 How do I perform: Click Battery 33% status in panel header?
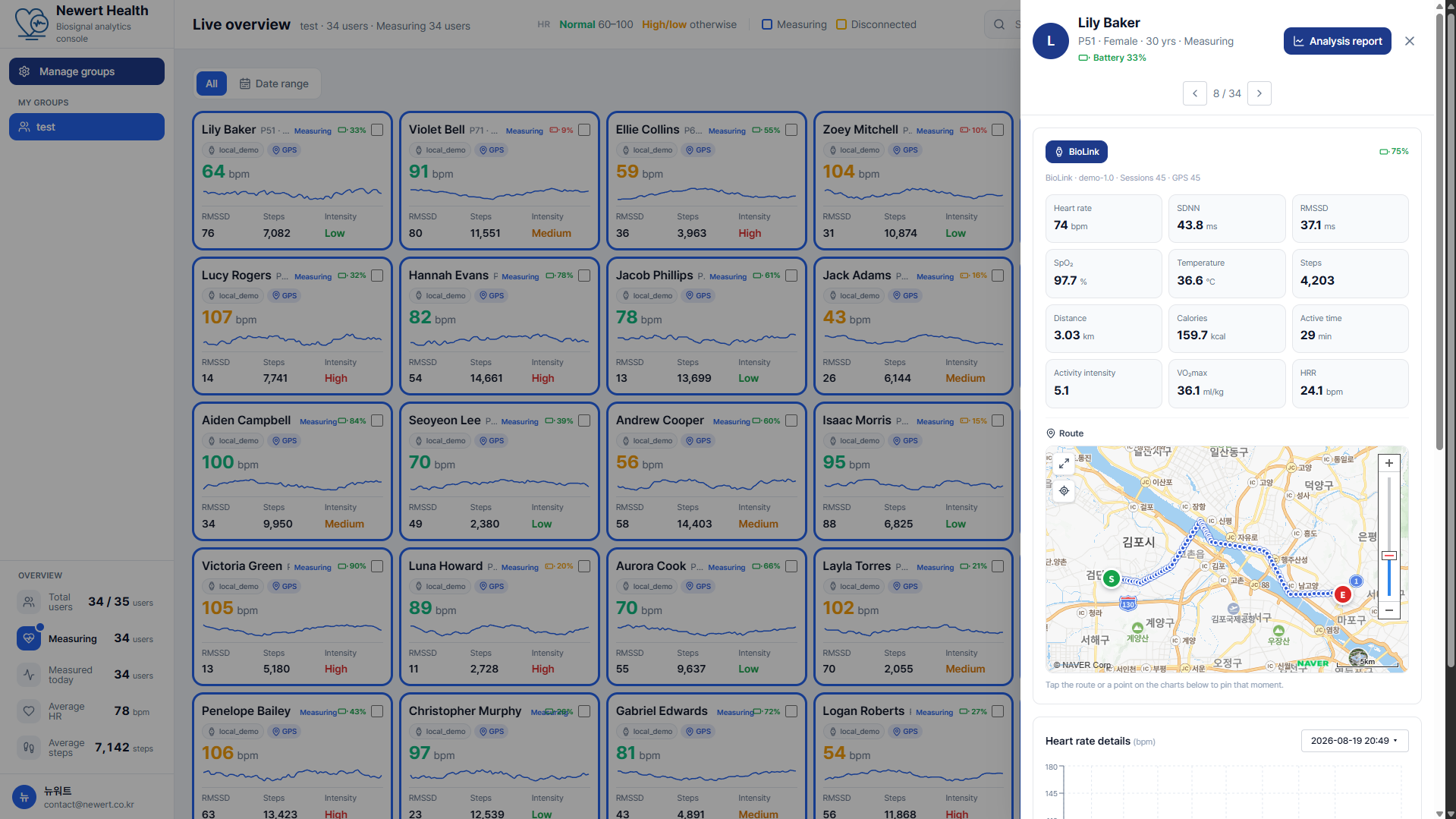coord(1112,58)
